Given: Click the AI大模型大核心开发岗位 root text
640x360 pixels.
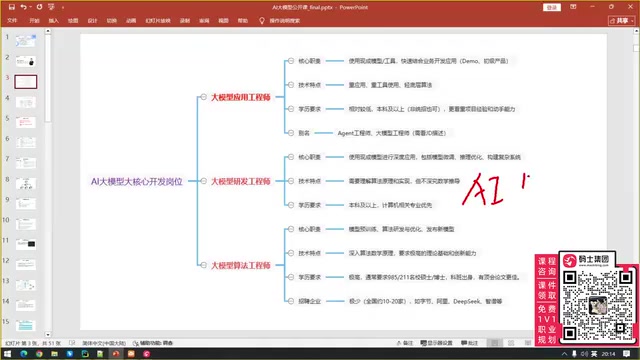Looking at the screenshot, I should tap(137, 182).
